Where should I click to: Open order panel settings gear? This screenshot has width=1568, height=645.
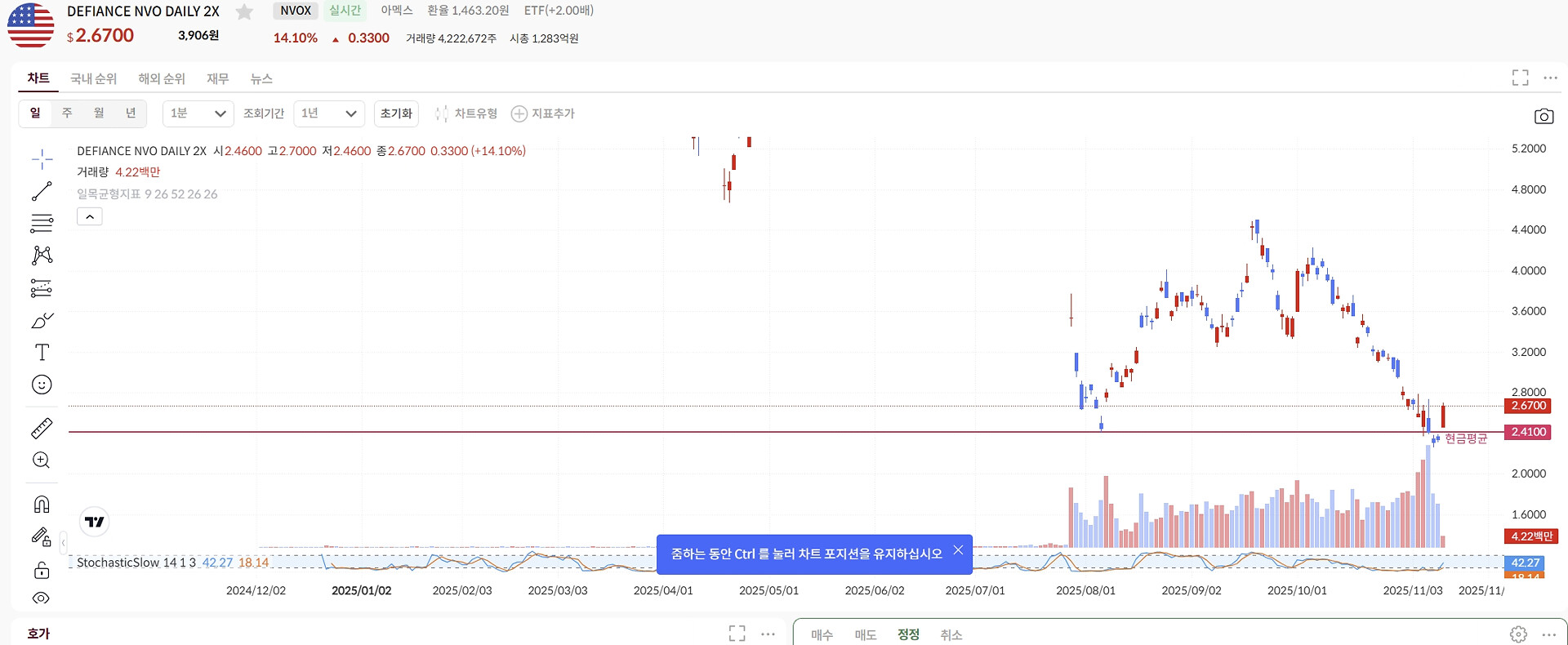1518,634
